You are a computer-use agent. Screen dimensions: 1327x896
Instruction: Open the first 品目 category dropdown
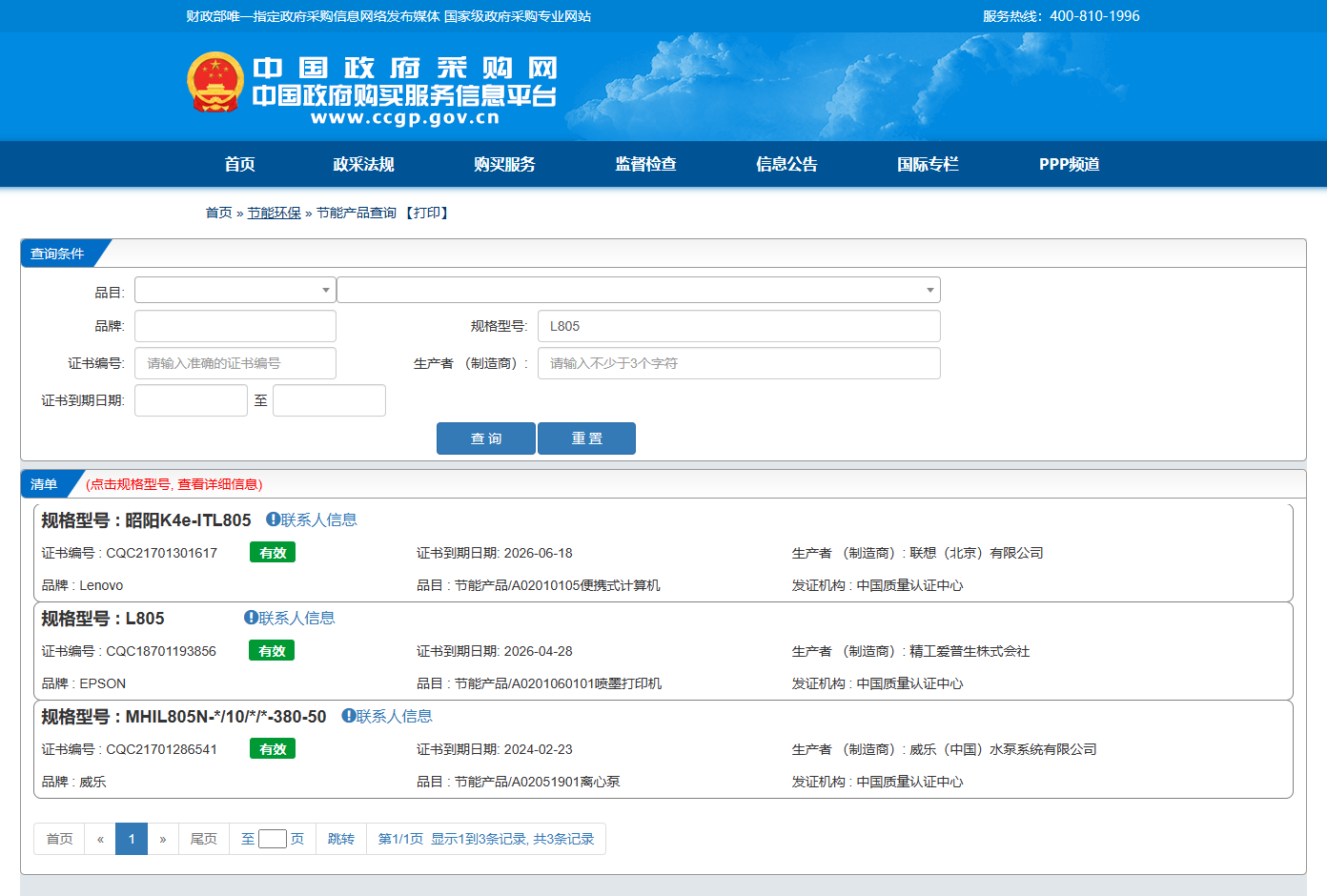(x=235, y=290)
